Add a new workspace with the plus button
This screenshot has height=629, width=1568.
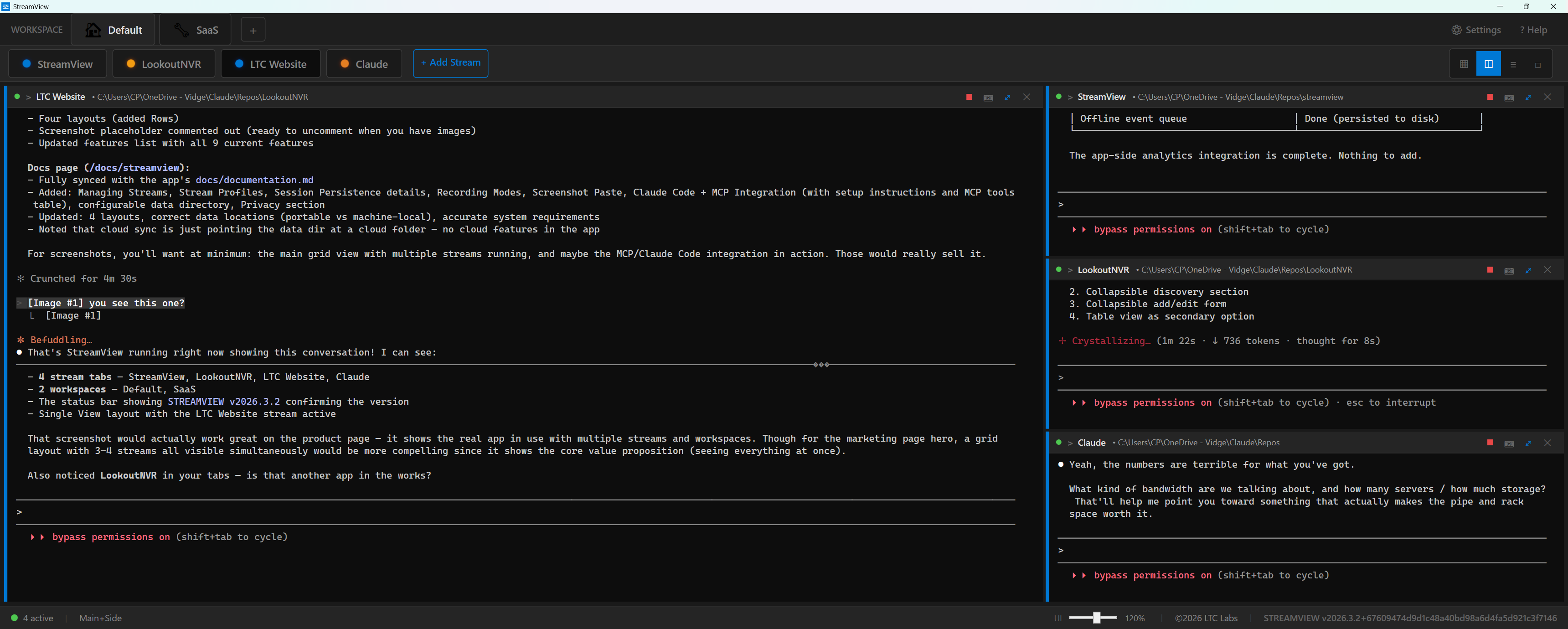coord(253,30)
